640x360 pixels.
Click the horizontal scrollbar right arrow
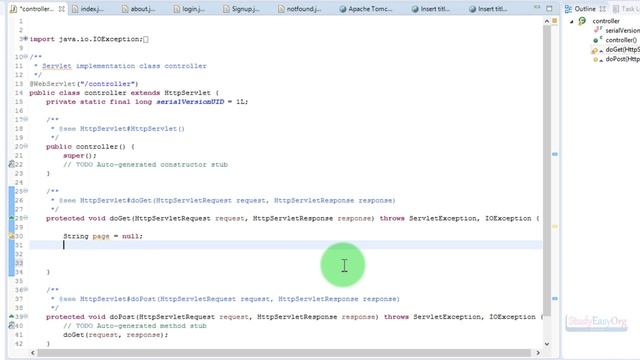point(538,353)
